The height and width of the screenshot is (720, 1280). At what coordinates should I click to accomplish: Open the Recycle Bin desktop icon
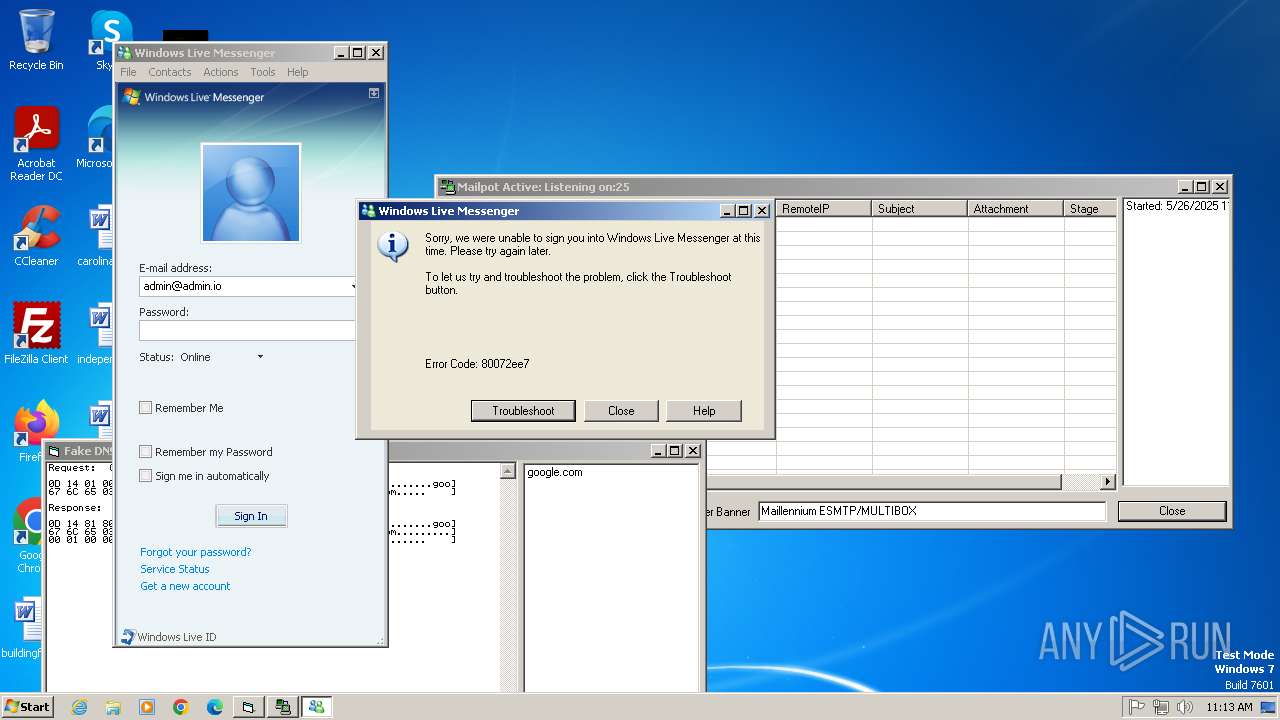coord(36,40)
